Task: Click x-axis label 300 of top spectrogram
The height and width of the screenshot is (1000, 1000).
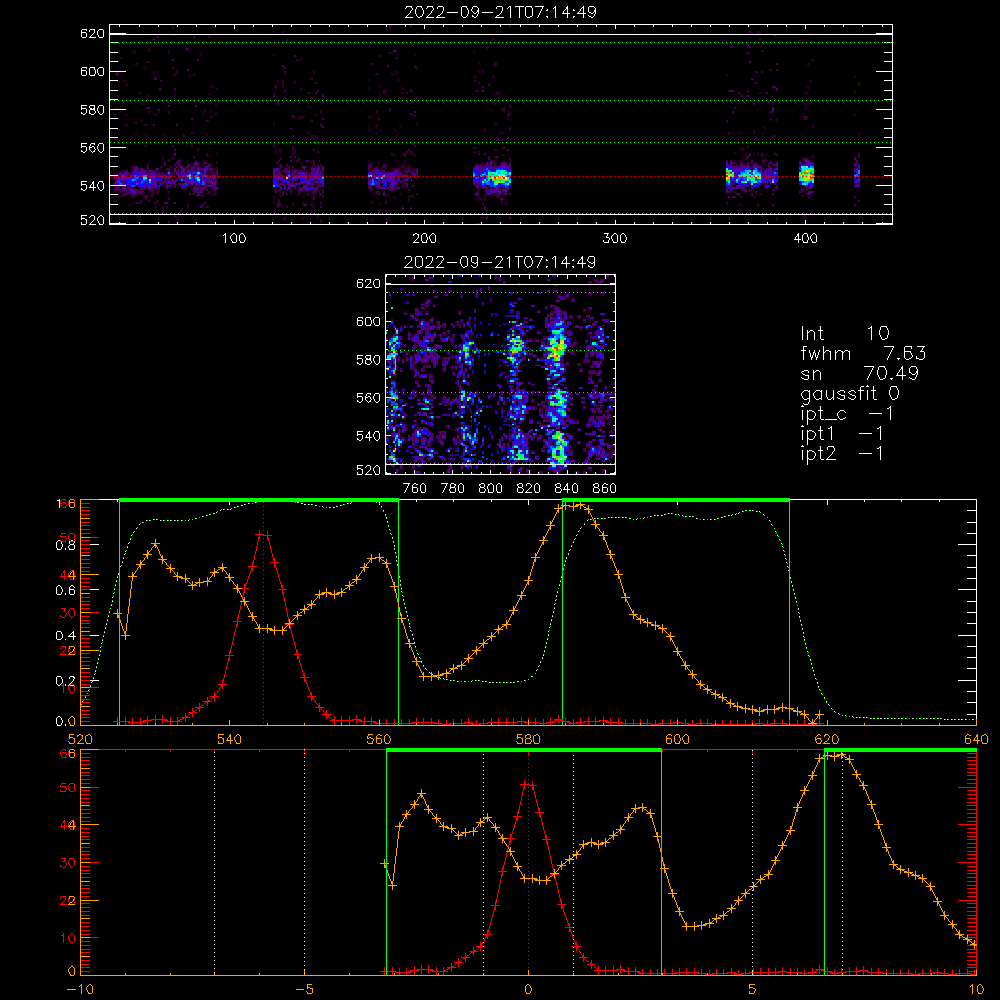Action: 615,239
